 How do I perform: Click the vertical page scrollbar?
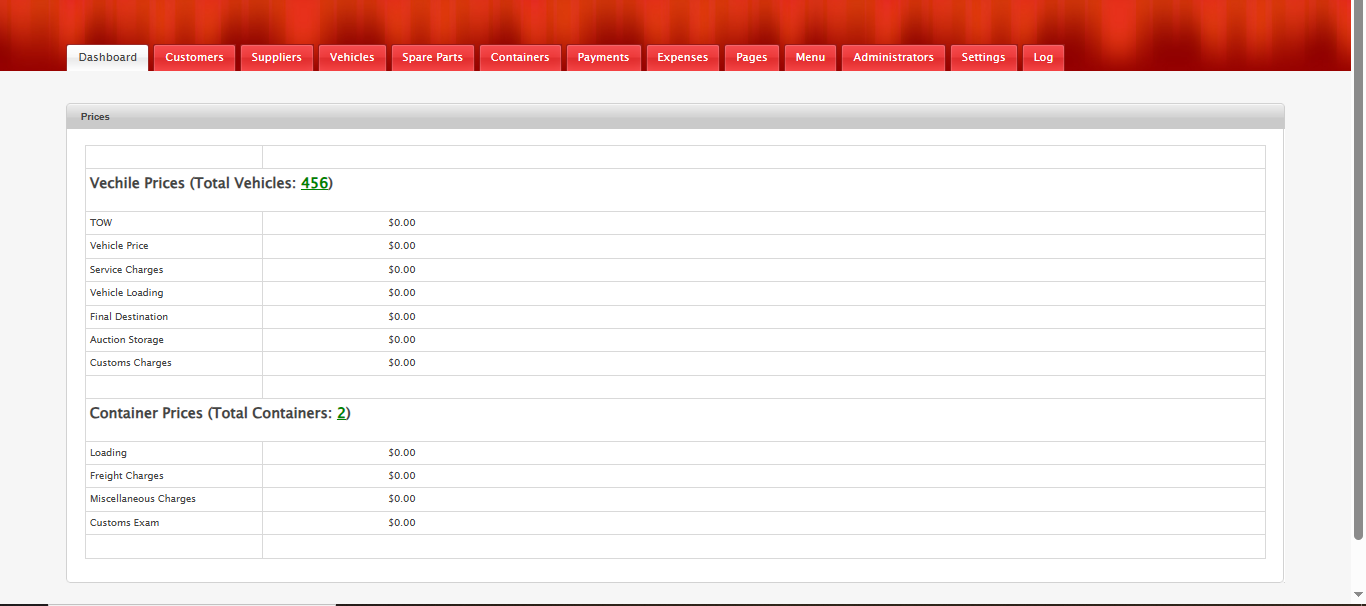[1358, 270]
